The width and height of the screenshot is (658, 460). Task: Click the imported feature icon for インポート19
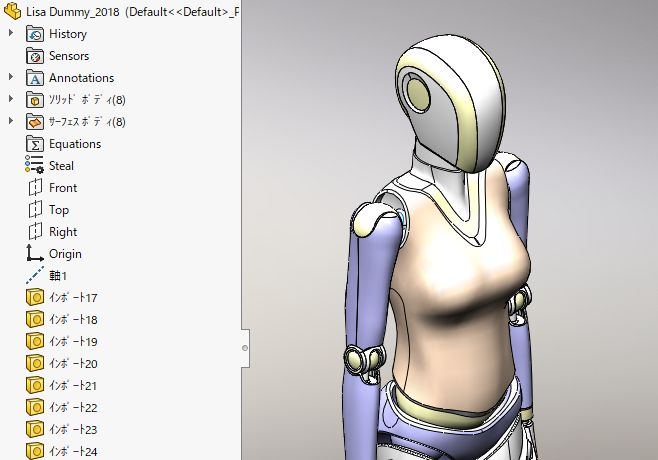click(x=35, y=341)
